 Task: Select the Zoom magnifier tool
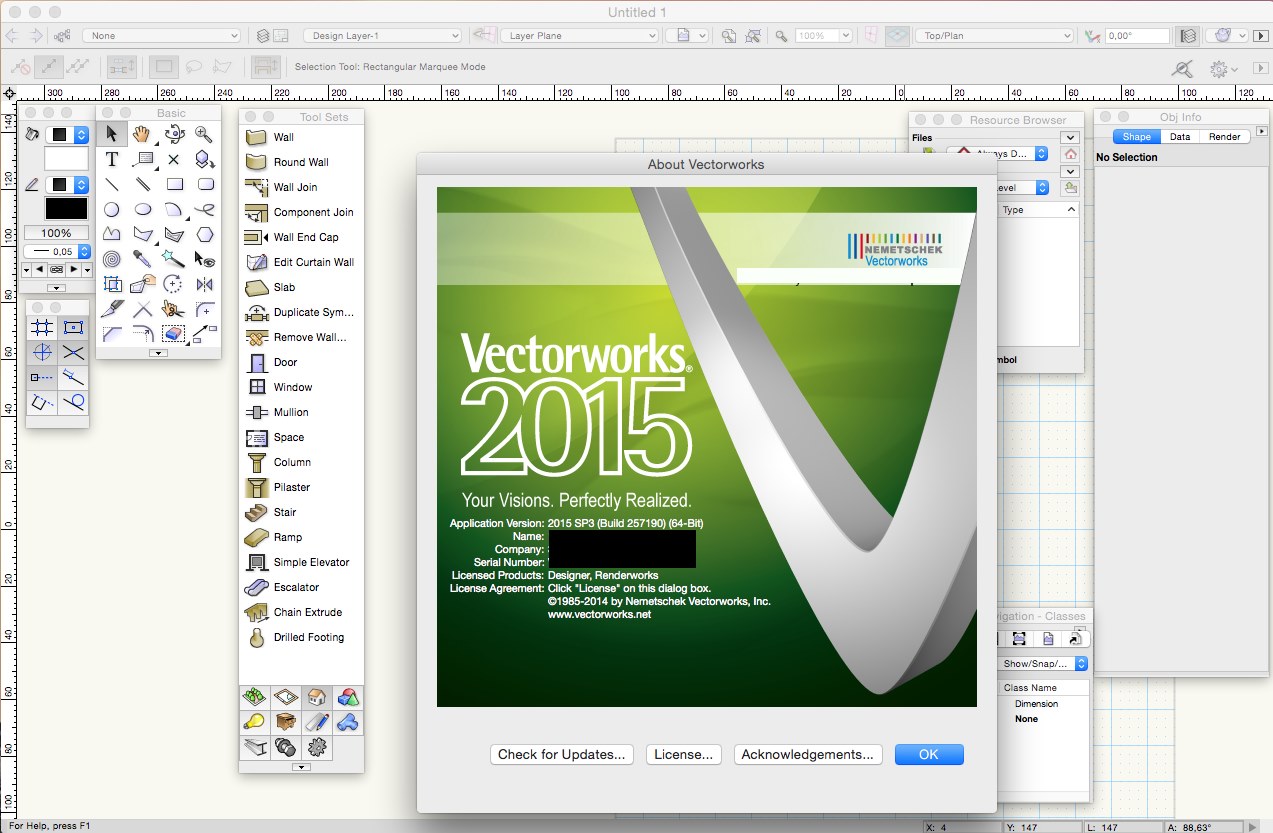[x=204, y=134]
